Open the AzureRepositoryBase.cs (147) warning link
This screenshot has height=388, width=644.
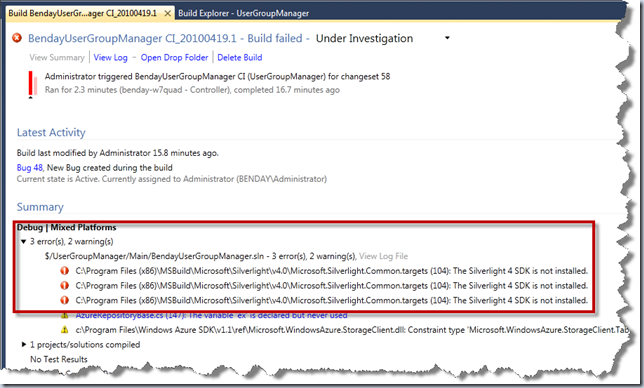(x=212, y=315)
